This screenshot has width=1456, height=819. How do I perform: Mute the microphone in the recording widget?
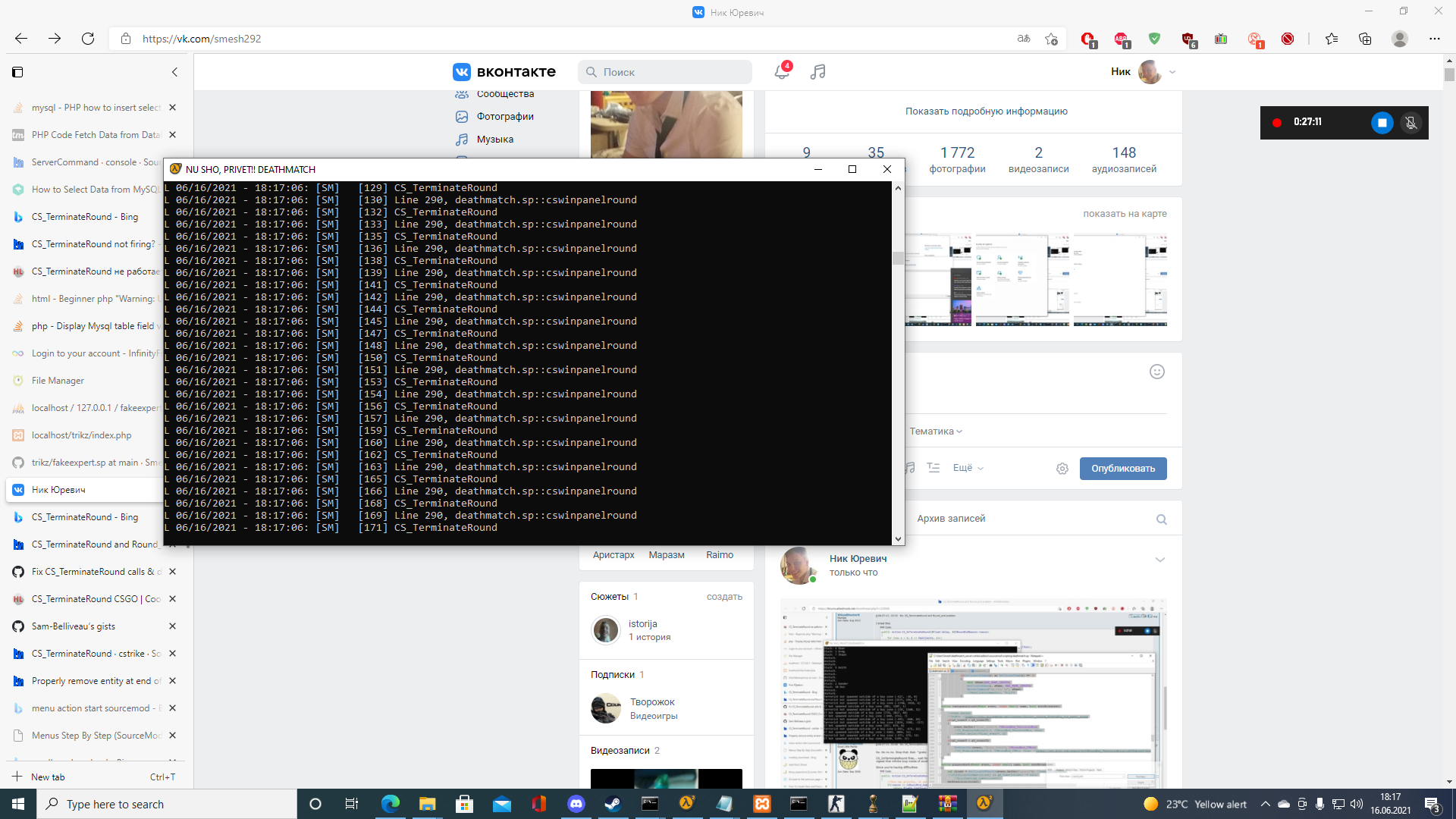(x=1410, y=123)
